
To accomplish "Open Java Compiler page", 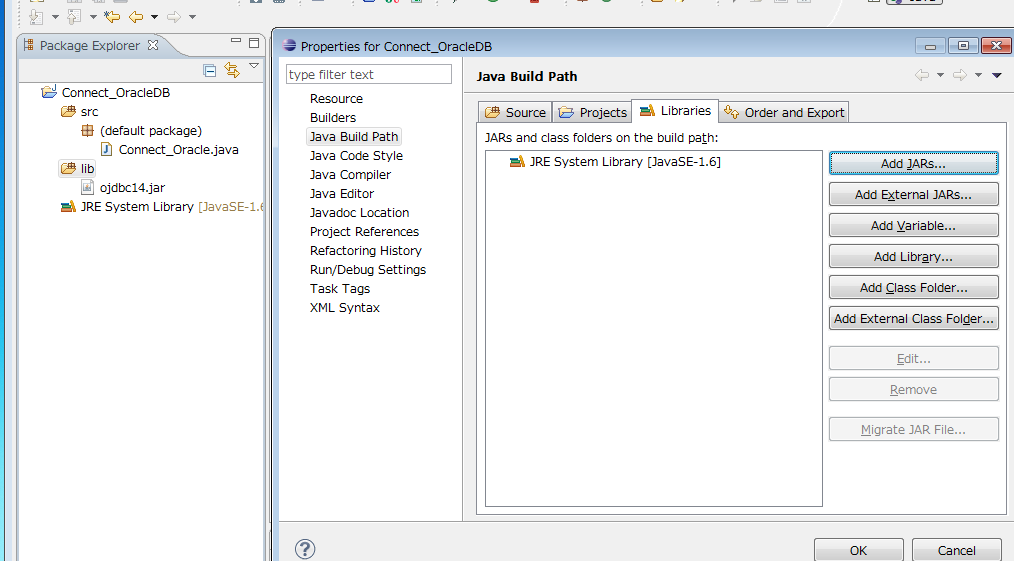I will tap(350, 175).
